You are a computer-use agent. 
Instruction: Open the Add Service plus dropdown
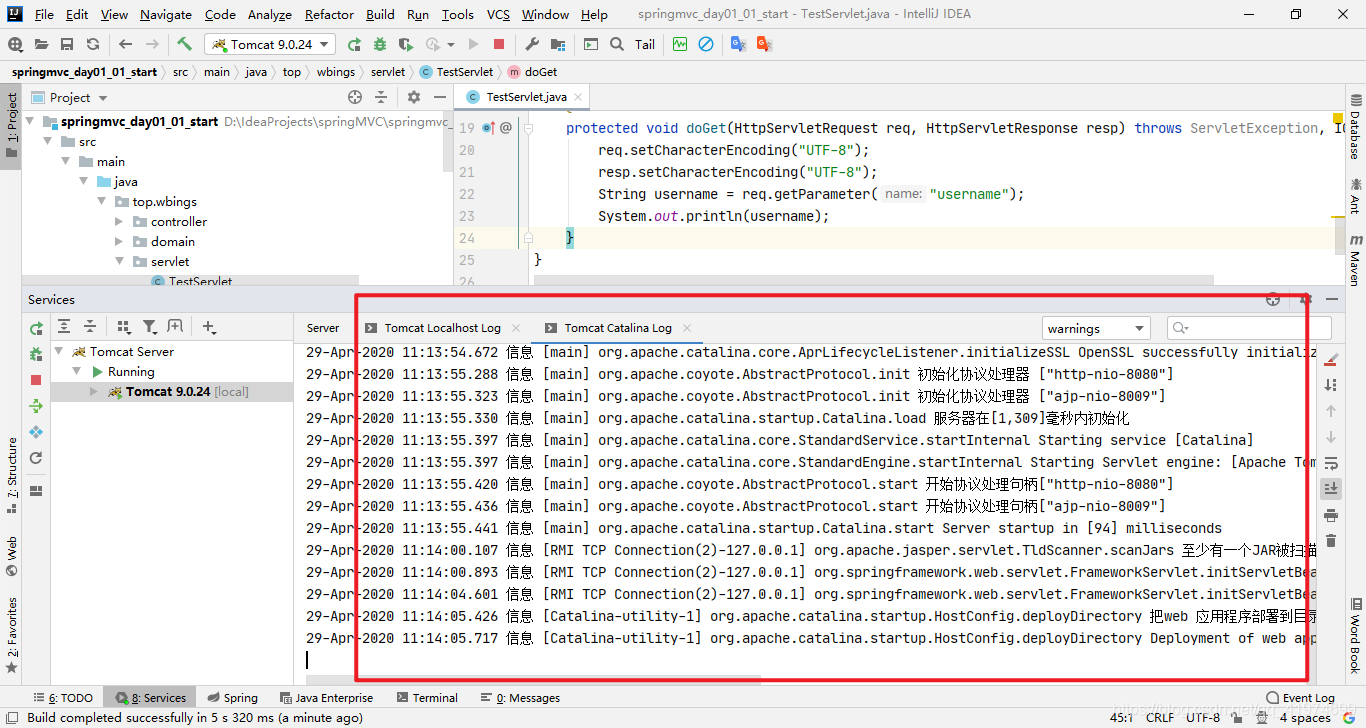209,326
